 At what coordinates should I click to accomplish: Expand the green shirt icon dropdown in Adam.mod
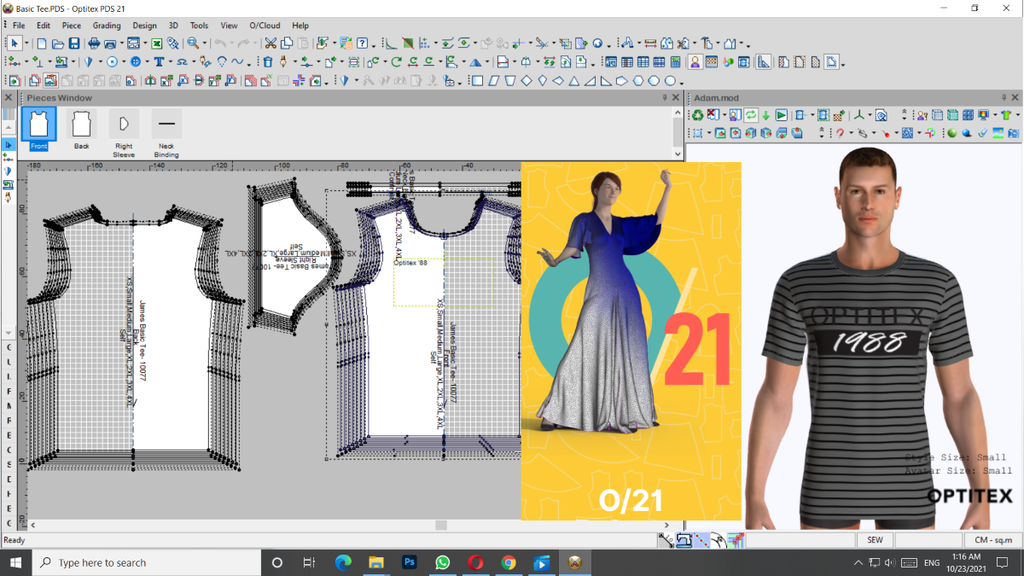pyautogui.click(x=1017, y=116)
